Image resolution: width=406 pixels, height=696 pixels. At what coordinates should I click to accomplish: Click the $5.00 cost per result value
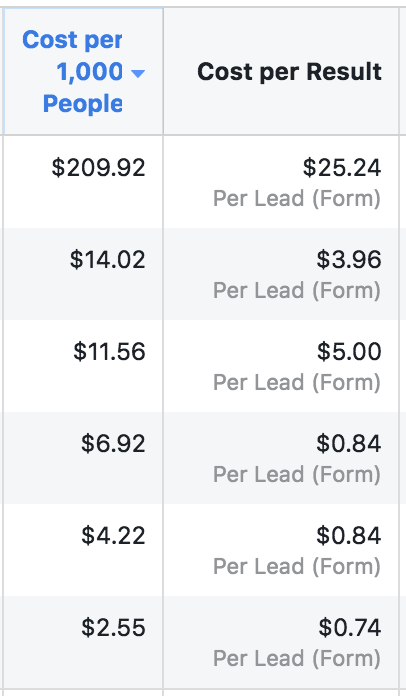pos(349,352)
